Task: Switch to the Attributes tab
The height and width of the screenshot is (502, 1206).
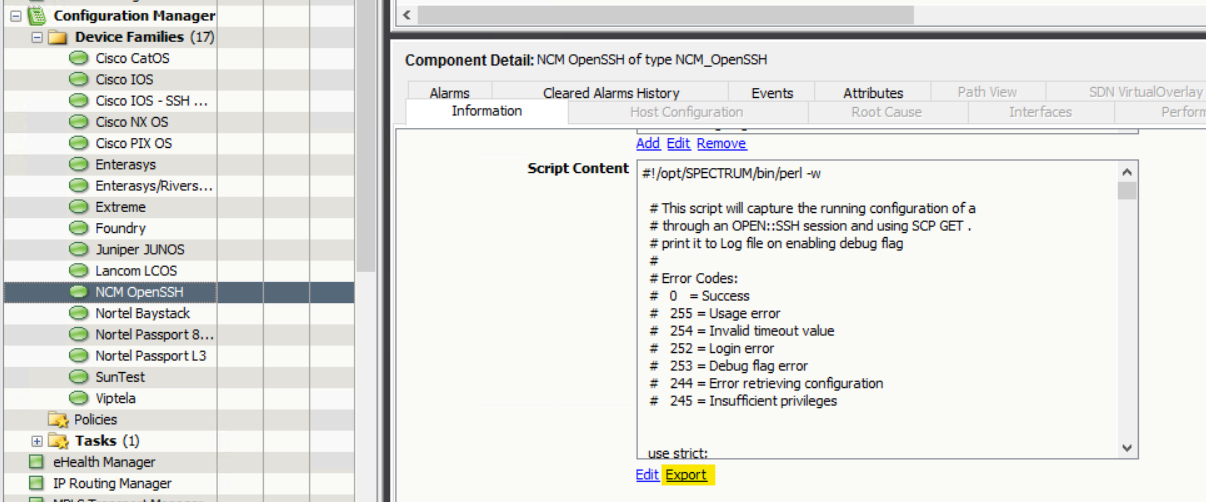Action: coord(873,92)
